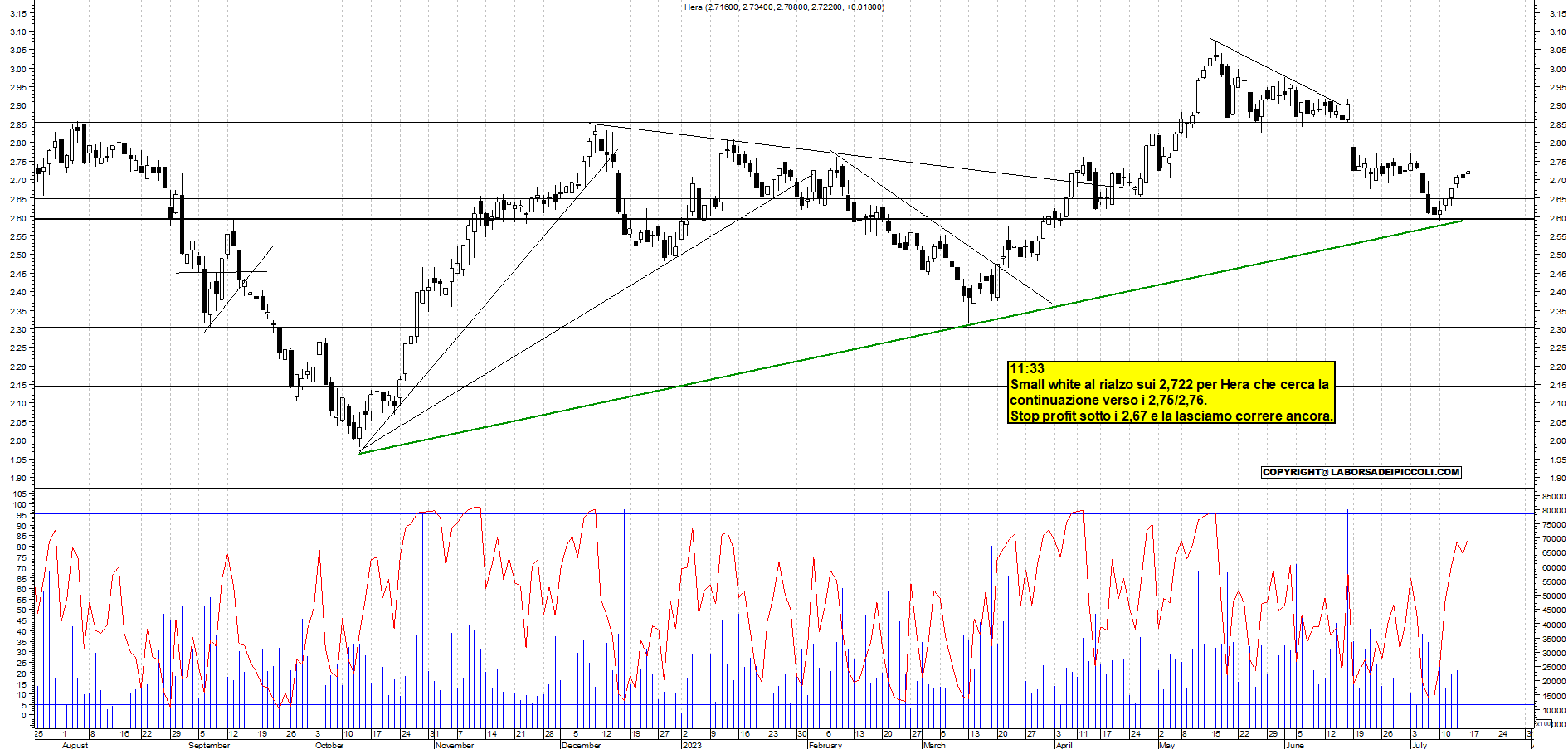Click the 'July' month label on the time axis
This screenshot has height=749, width=1568.
point(1419,745)
